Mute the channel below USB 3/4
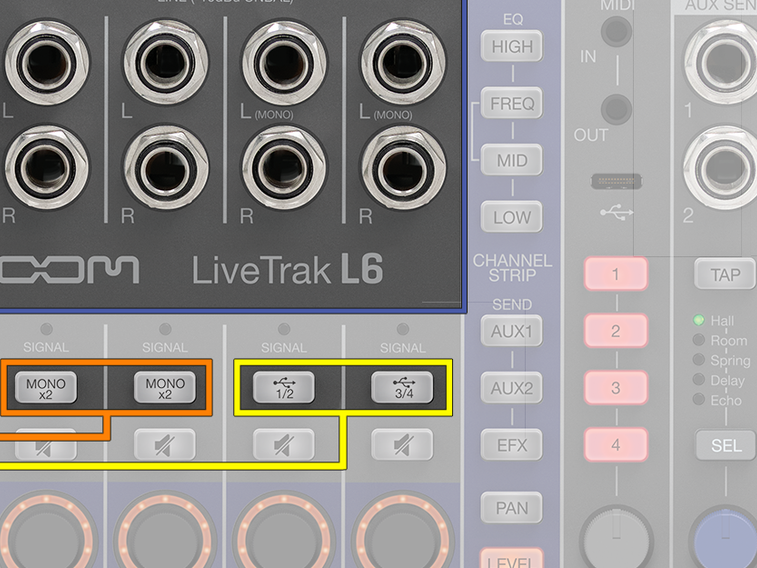This screenshot has width=757, height=568. pyautogui.click(x=402, y=444)
